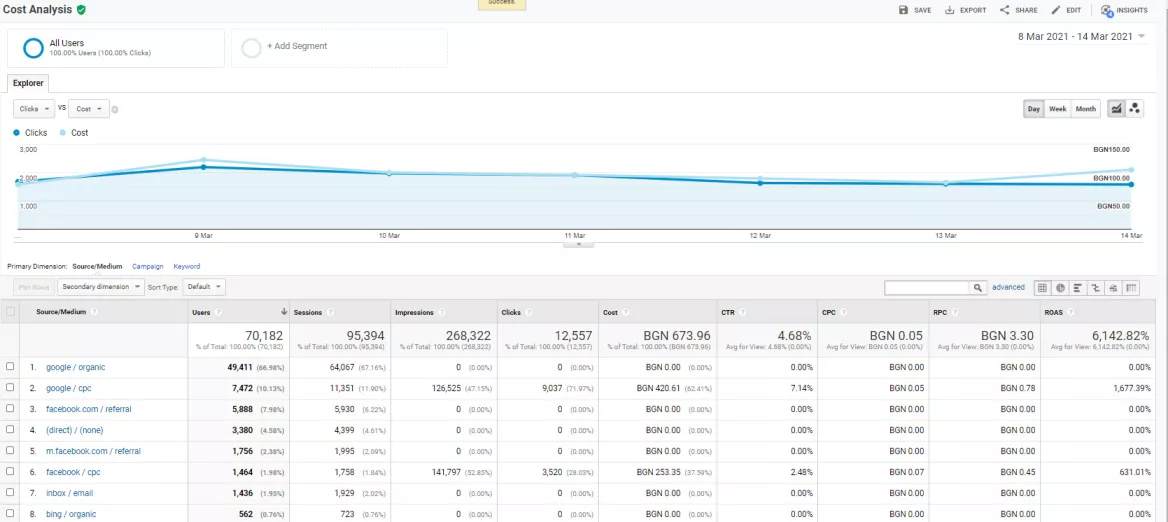Viewport: 1168px width, 522px height.
Task: Select the data table view icon
Action: point(1042,287)
